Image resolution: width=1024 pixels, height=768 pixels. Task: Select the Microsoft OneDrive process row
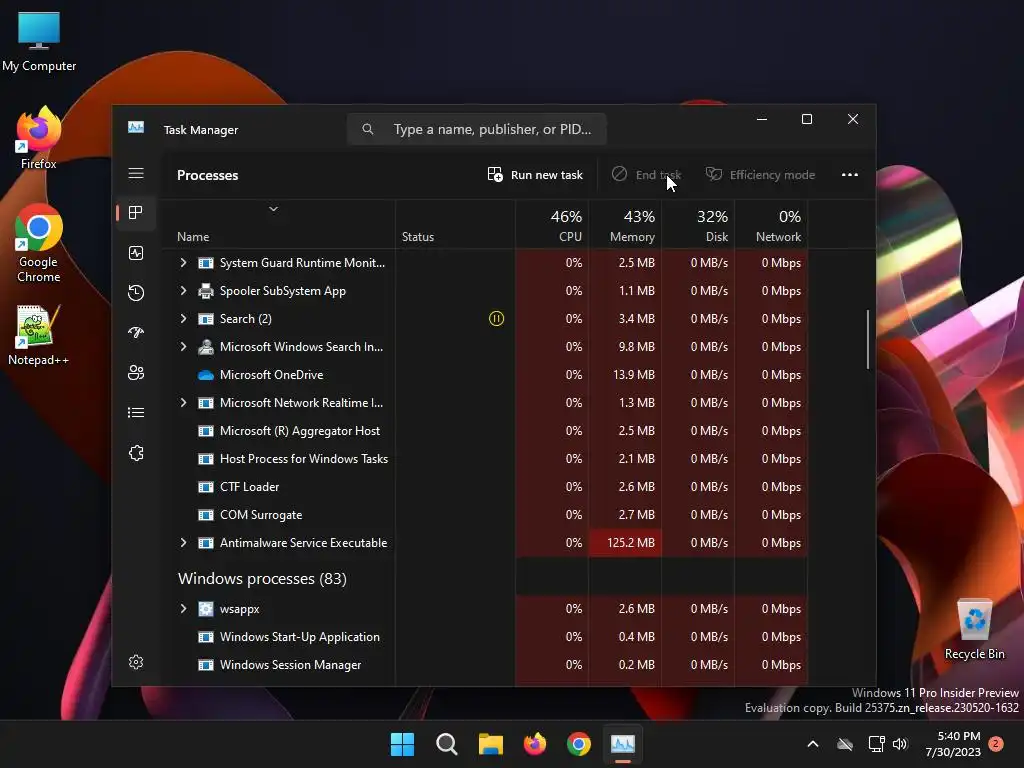pos(483,375)
